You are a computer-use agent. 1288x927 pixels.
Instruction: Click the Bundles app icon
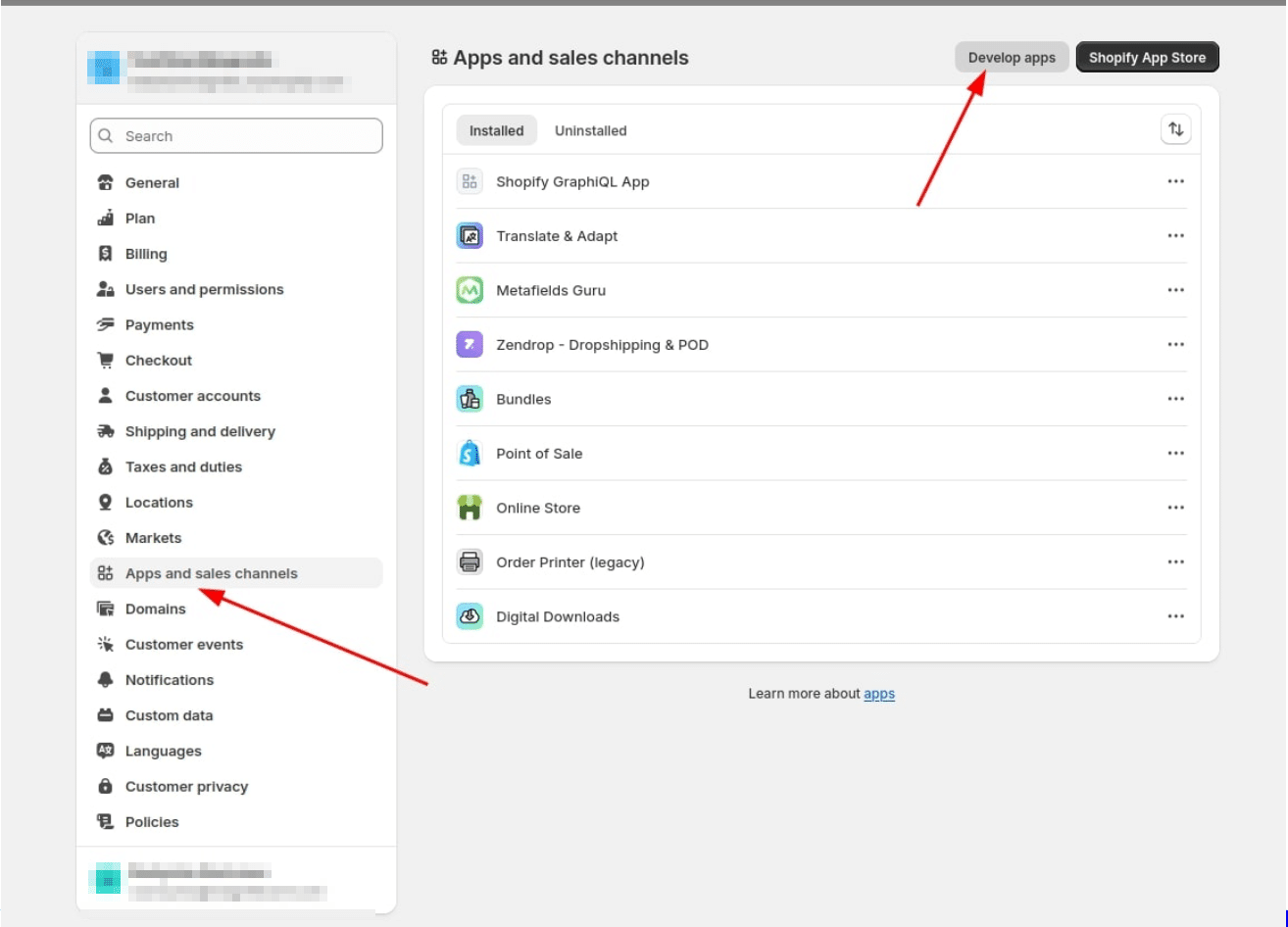(470, 399)
